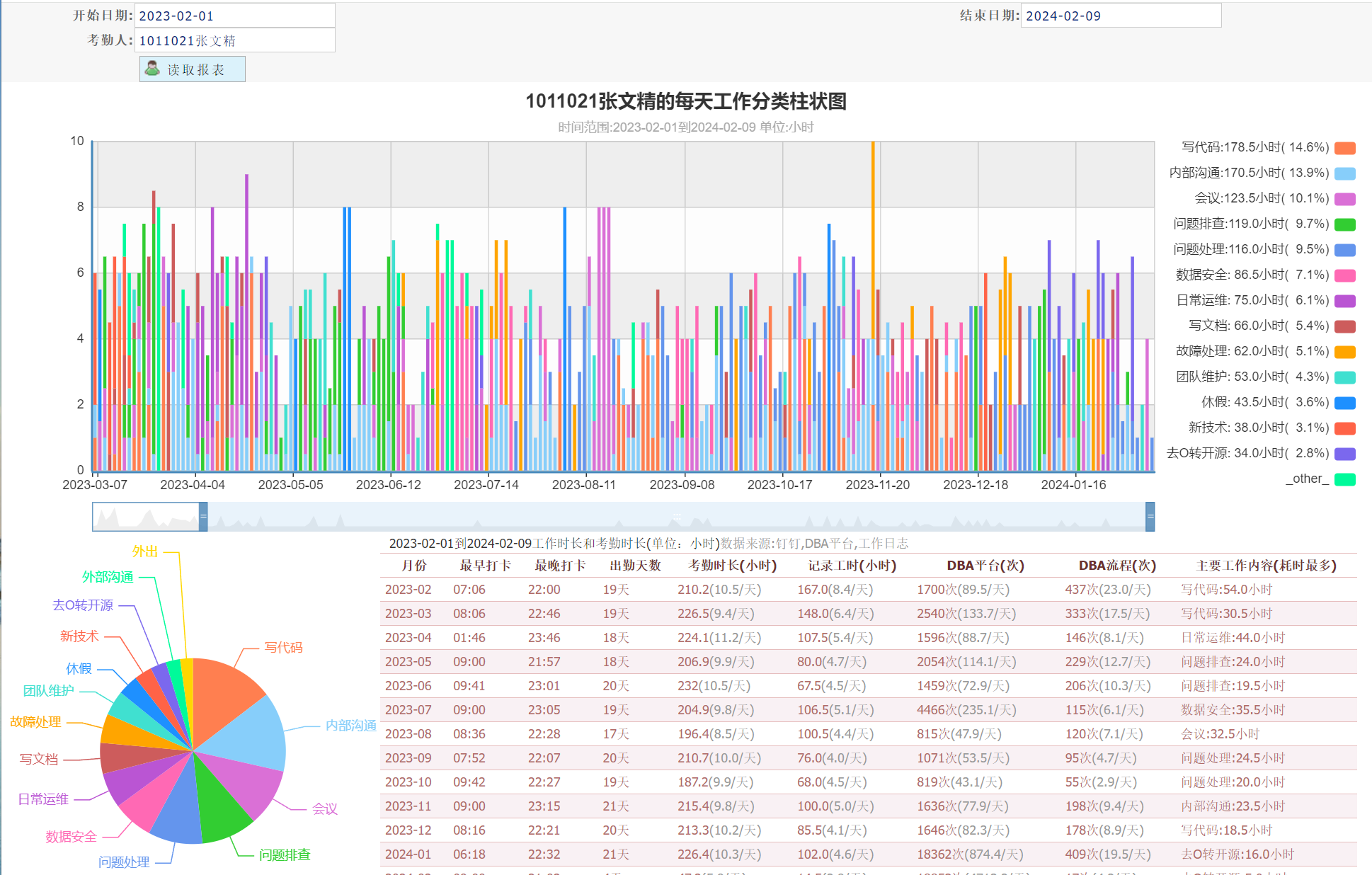This screenshot has height=875, width=1372.
Task: Click right handle of chart zoom slider
Action: pos(1150,517)
